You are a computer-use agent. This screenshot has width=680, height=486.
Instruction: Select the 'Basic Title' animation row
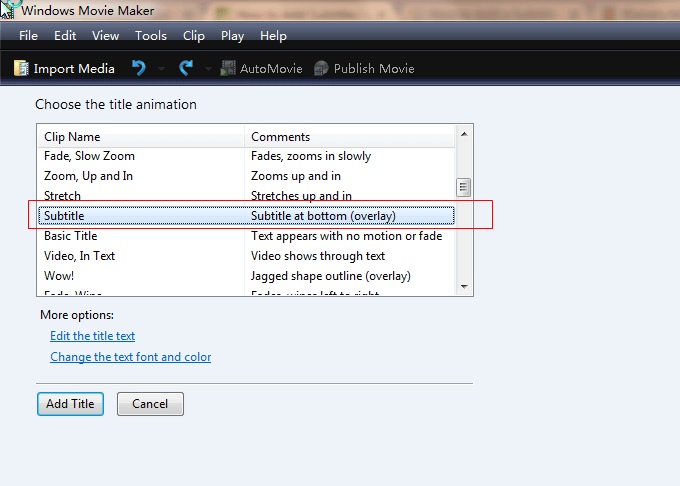click(71, 236)
